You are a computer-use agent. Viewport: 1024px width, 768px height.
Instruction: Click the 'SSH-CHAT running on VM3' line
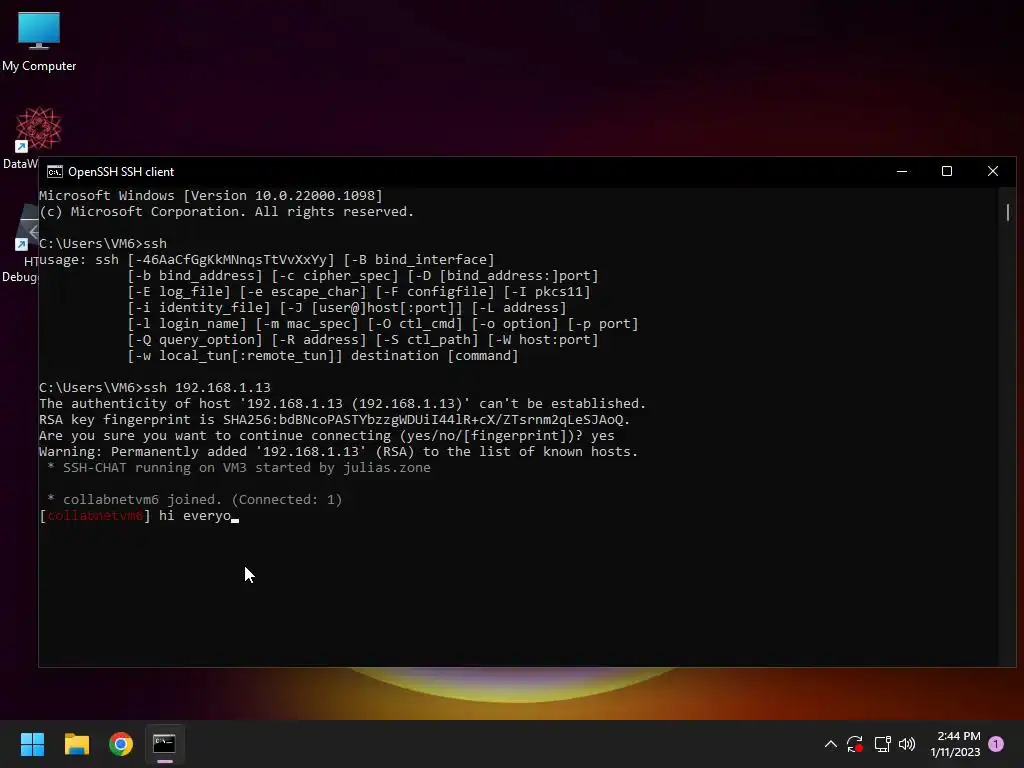click(238, 468)
